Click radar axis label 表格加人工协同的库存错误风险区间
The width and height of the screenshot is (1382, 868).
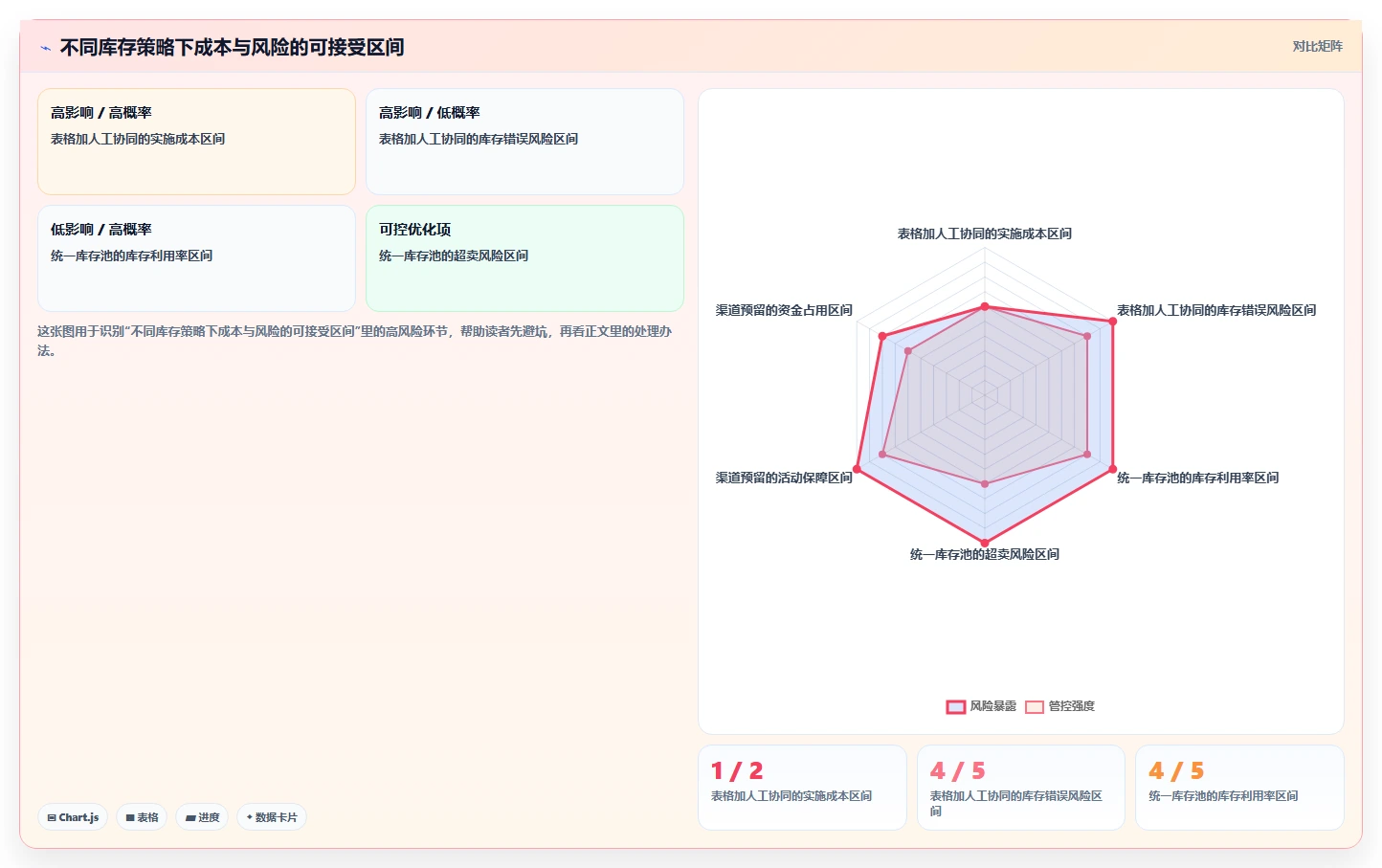(x=1216, y=310)
